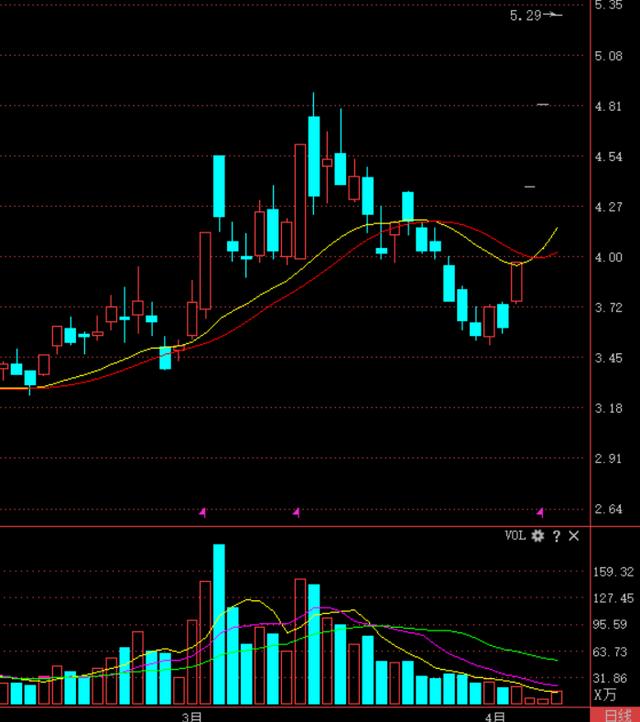
Task: Click the 4.00 price axis label
Action: pos(609,258)
